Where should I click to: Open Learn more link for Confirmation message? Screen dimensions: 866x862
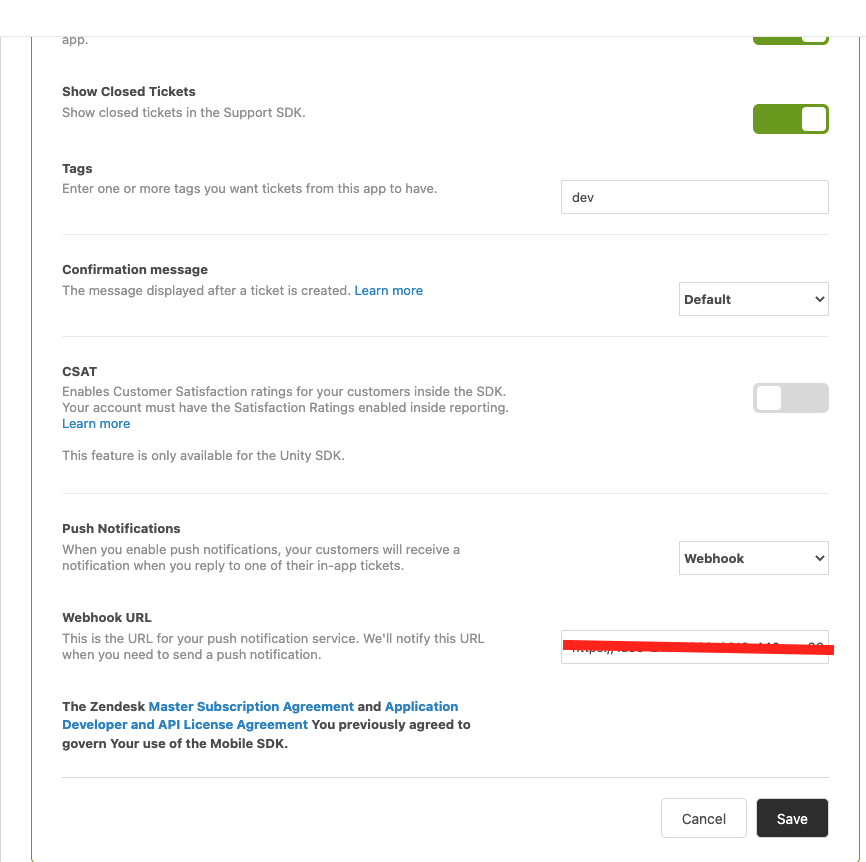tap(388, 291)
